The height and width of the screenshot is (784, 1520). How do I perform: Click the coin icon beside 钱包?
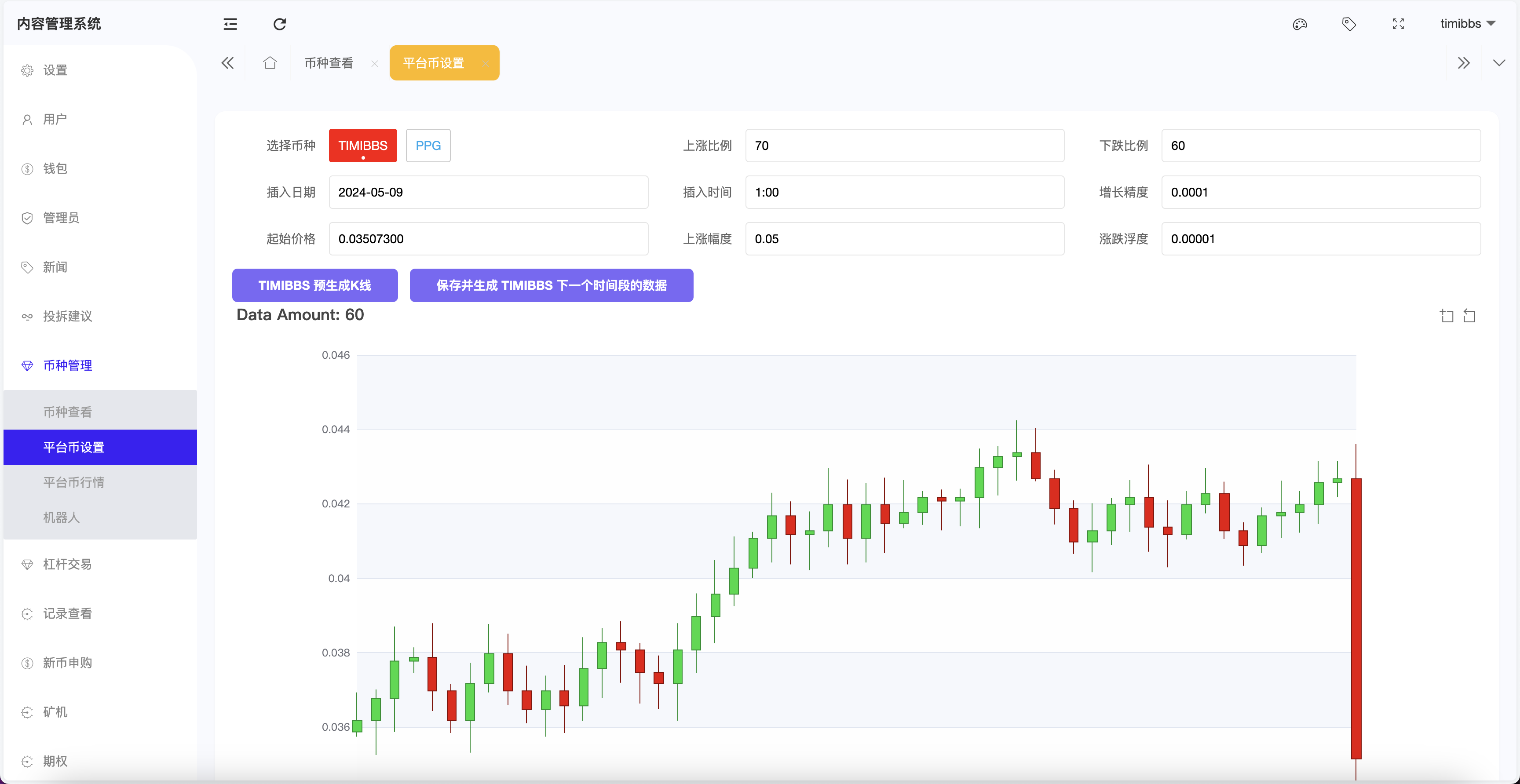[x=27, y=169]
